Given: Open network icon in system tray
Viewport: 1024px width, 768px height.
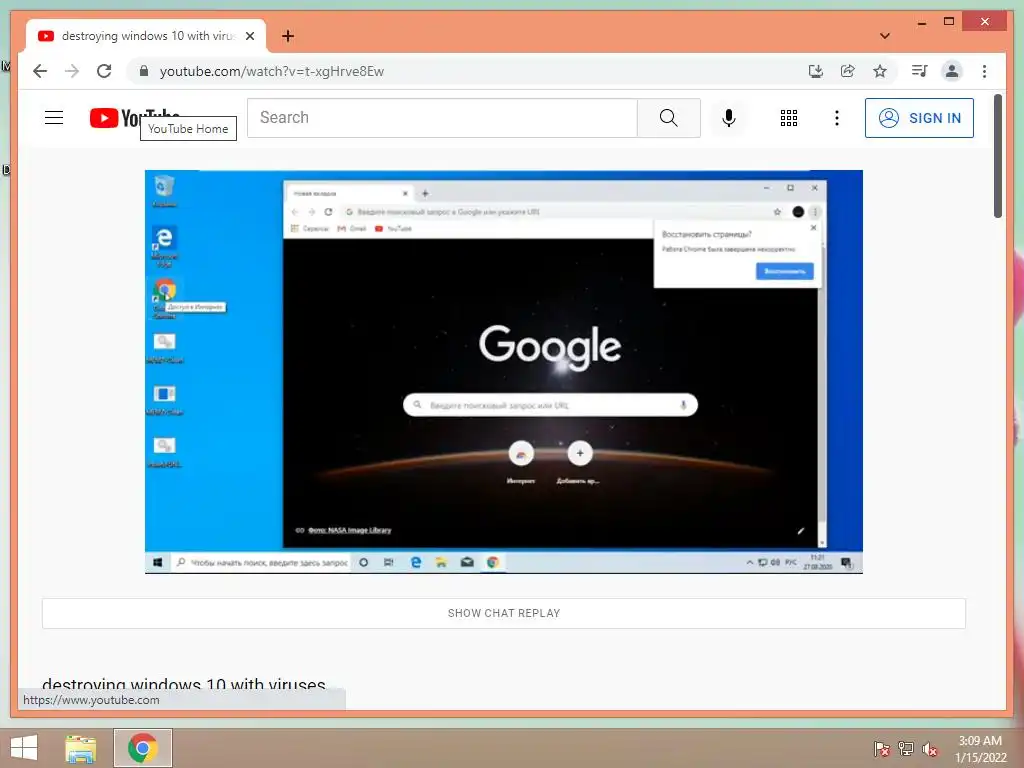Looking at the screenshot, I should 906,749.
